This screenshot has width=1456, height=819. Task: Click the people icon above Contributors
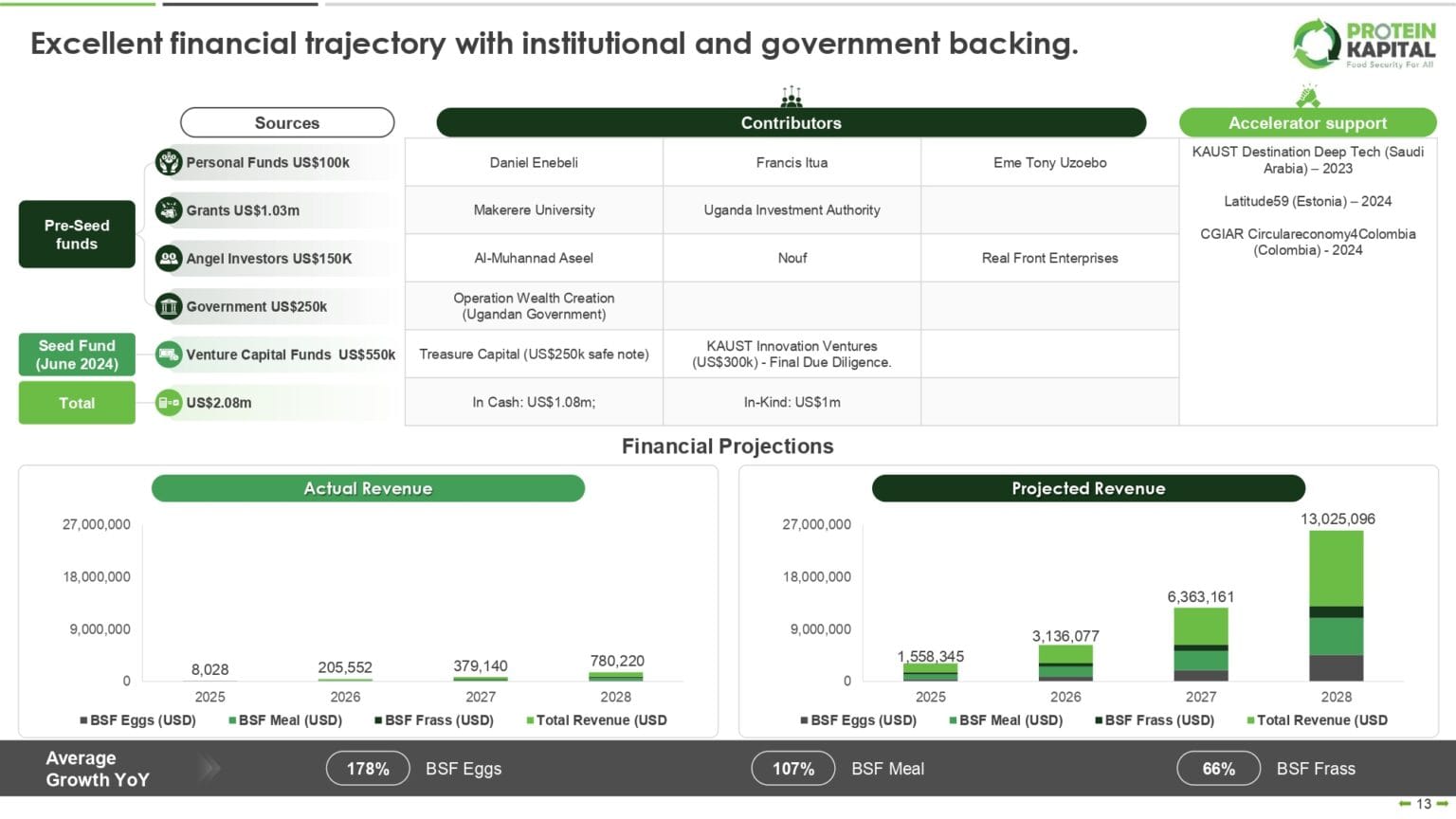[792, 96]
